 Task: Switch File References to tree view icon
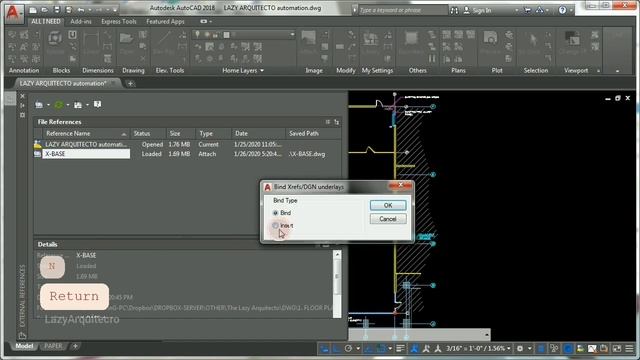[336, 122]
